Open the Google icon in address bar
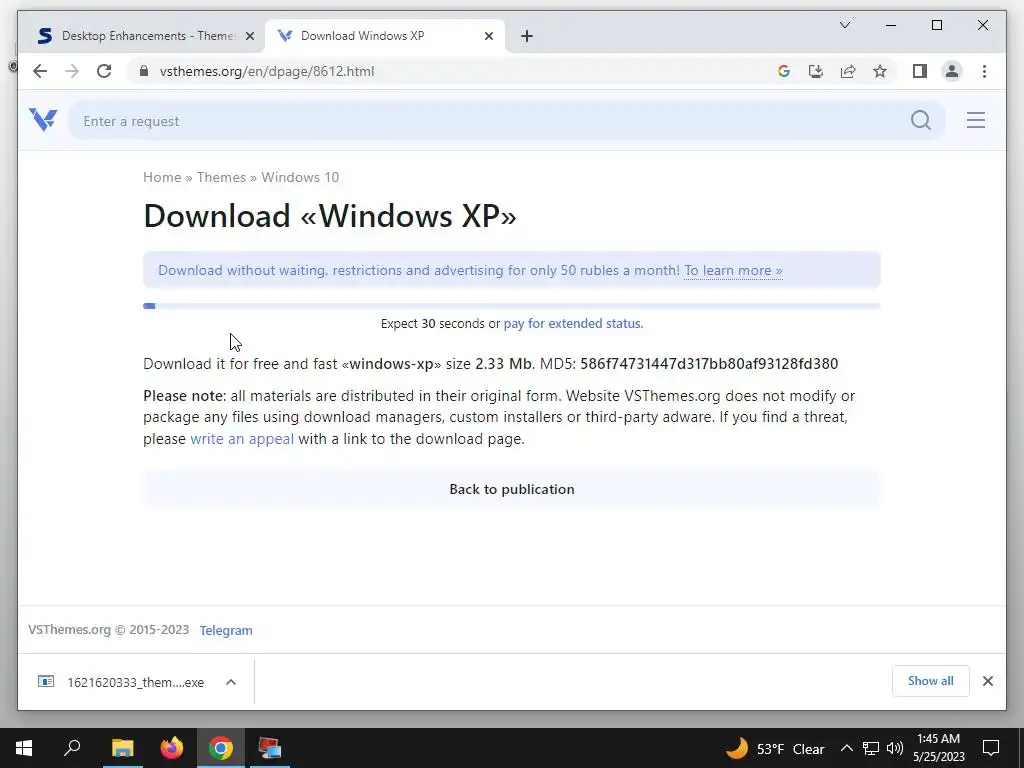The width and height of the screenshot is (1024, 768). click(784, 71)
